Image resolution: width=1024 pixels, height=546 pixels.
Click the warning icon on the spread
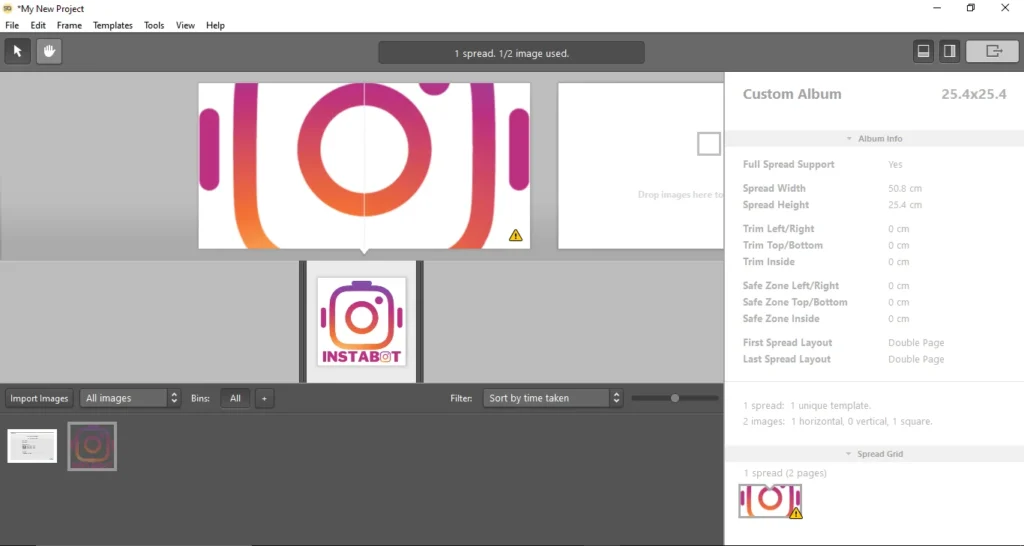(x=515, y=235)
